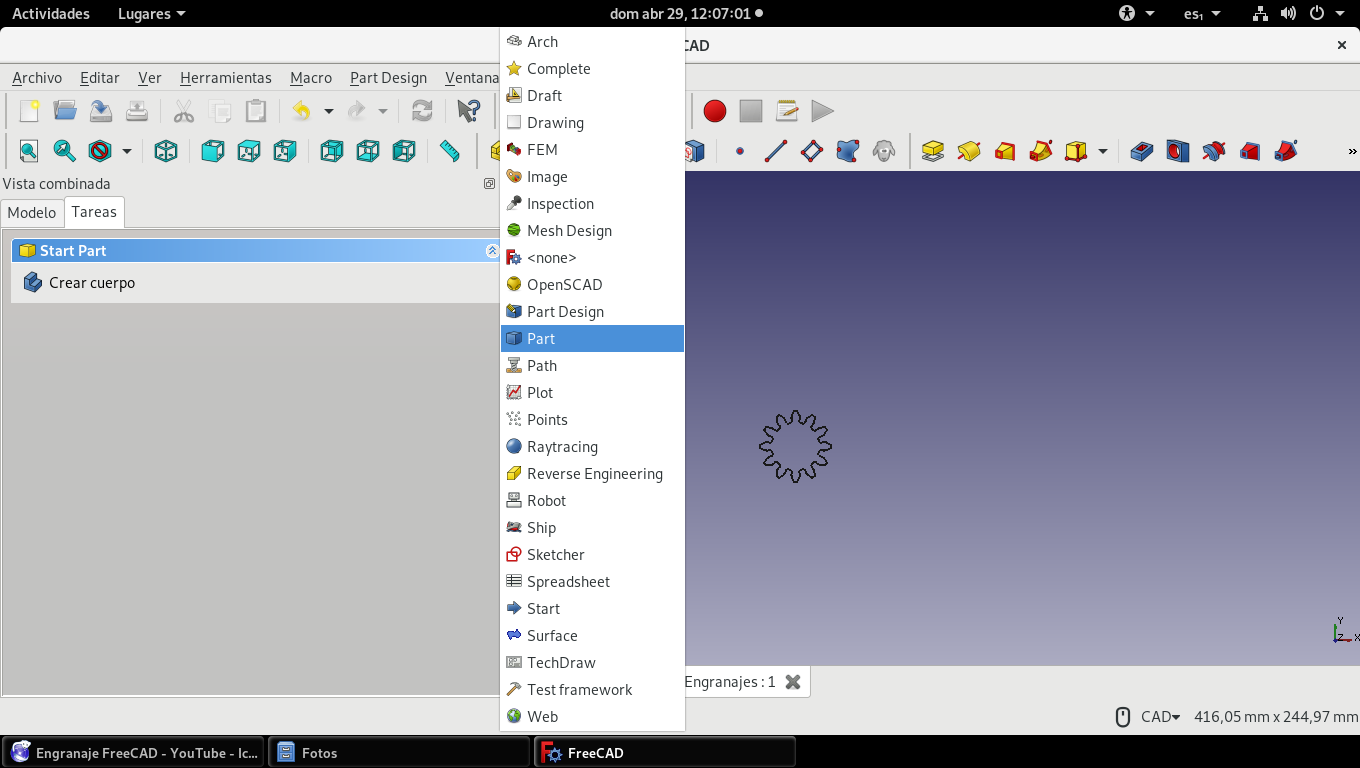Choose the Part workbench from the list
The width and height of the screenshot is (1360, 768).
point(592,338)
